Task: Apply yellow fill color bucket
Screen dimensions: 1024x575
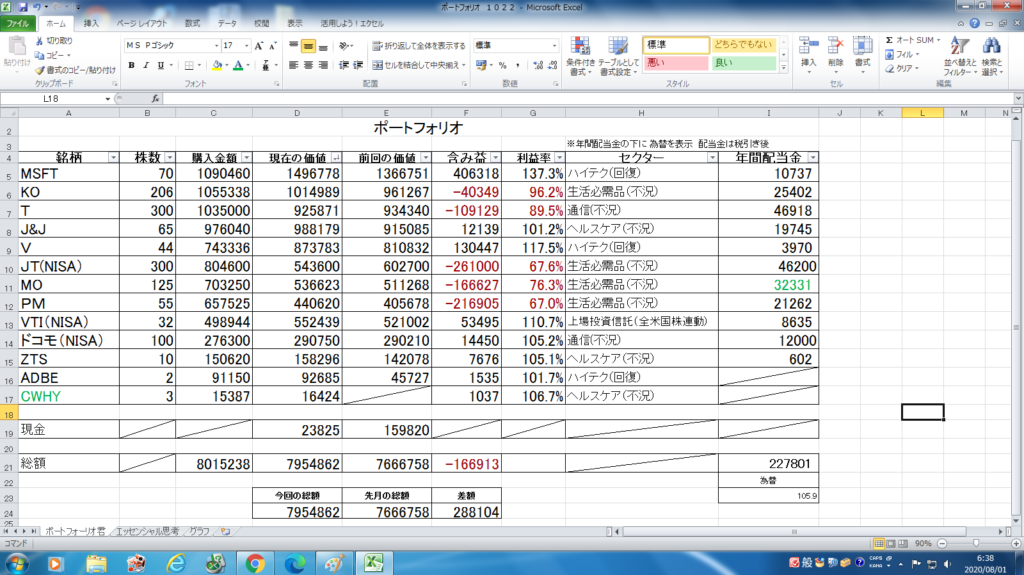Action: coord(217,65)
